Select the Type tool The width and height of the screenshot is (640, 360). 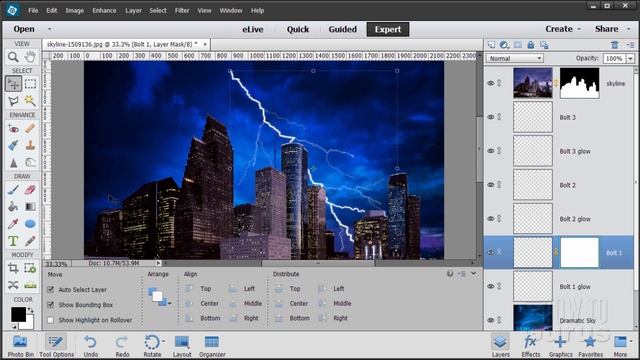tap(13, 241)
